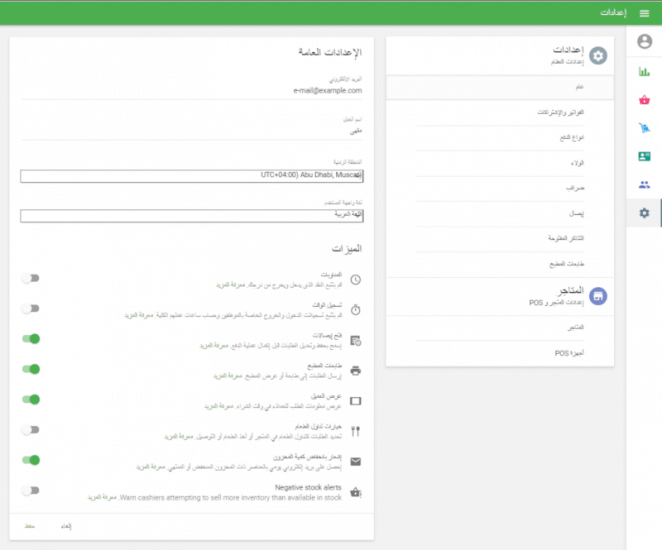Open the learn more link for dining options
The image size is (662, 550).
click(x=179, y=437)
